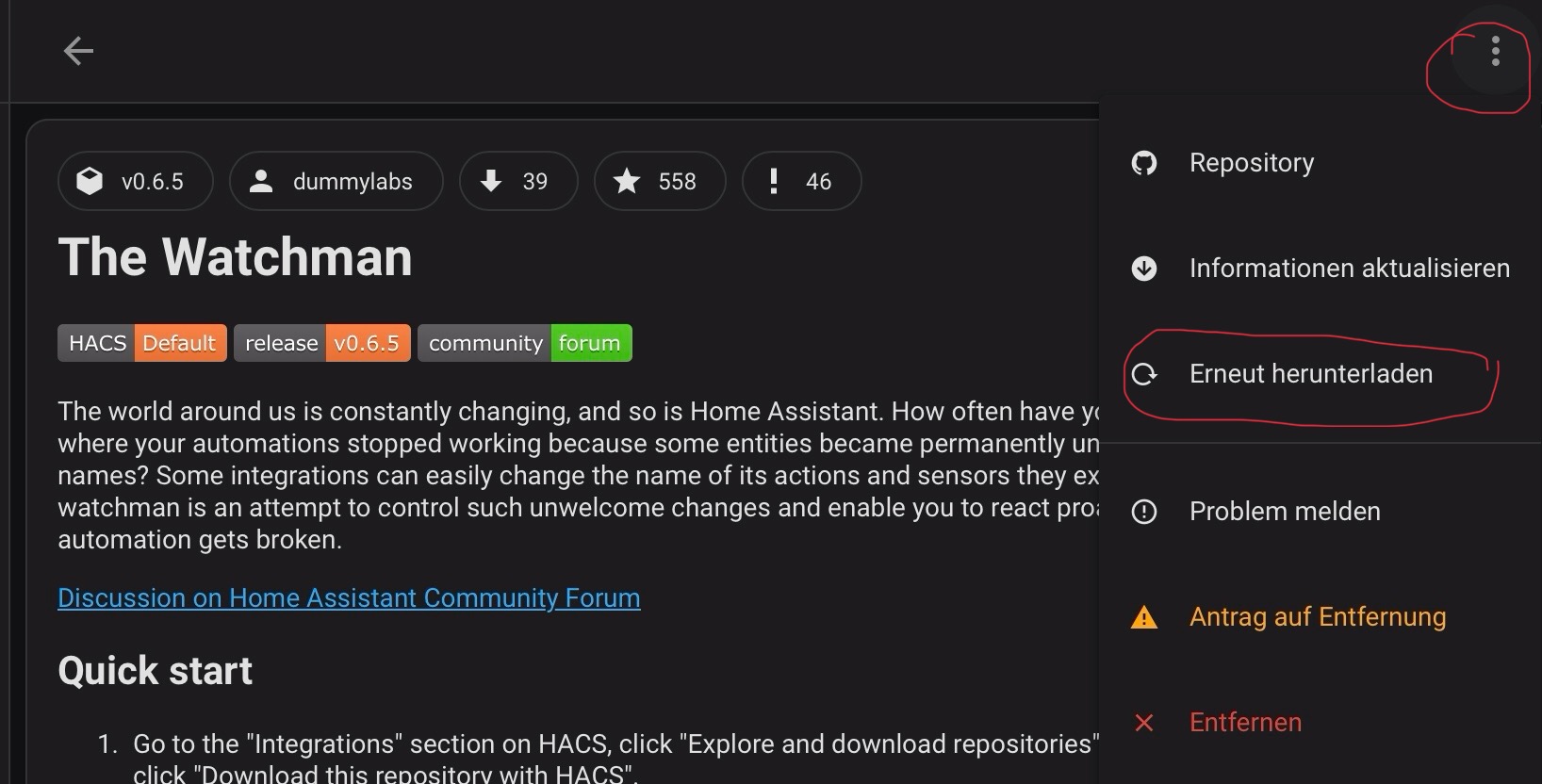Click the 558 stars chip
The image size is (1542, 784).
[659, 181]
